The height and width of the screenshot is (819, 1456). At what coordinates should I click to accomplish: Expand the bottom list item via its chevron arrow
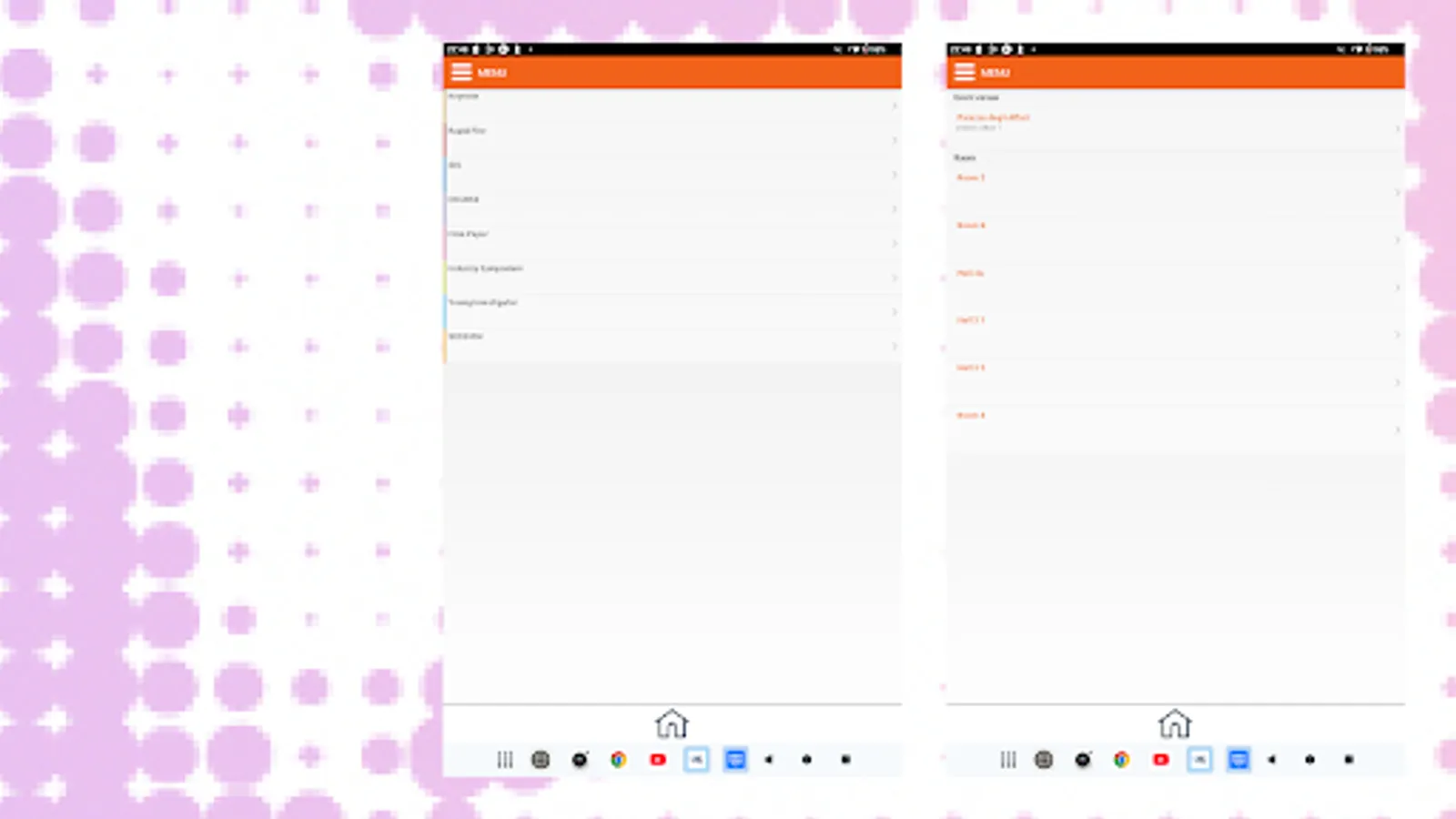click(894, 346)
